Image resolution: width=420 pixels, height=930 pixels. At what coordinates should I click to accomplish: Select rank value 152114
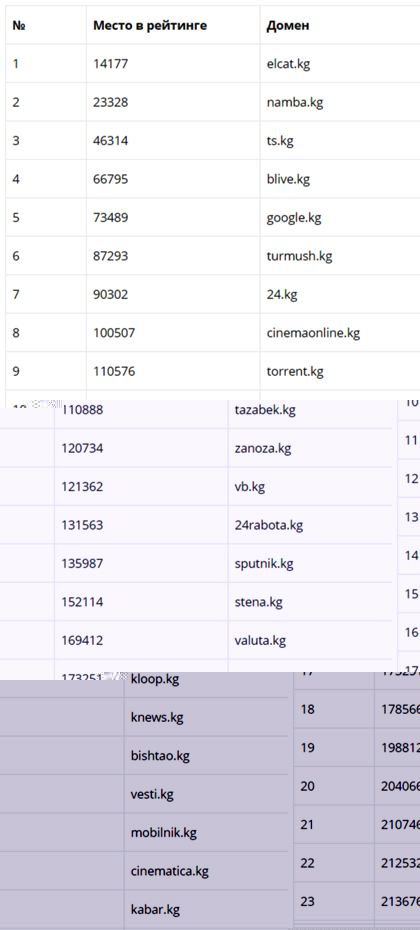(x=82, y=602)
